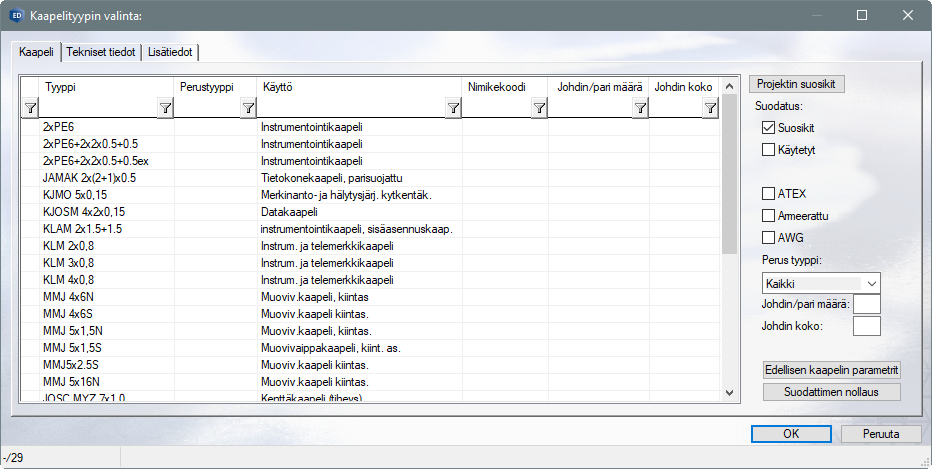Image resolution: width=932 pixels, height=469 pixels.
Task: Uncheck the Suosikit checkbox
Action: pyautogui.click(x=768, y=128)
